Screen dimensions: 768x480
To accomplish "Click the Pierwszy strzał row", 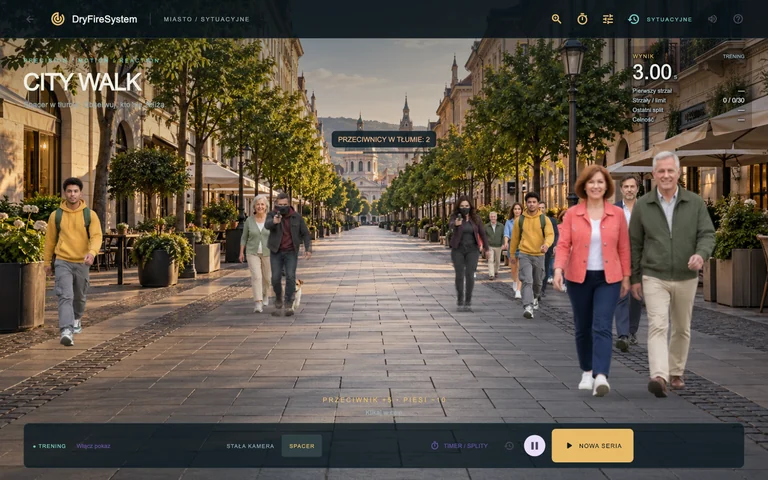I will (x=688, y=91).
